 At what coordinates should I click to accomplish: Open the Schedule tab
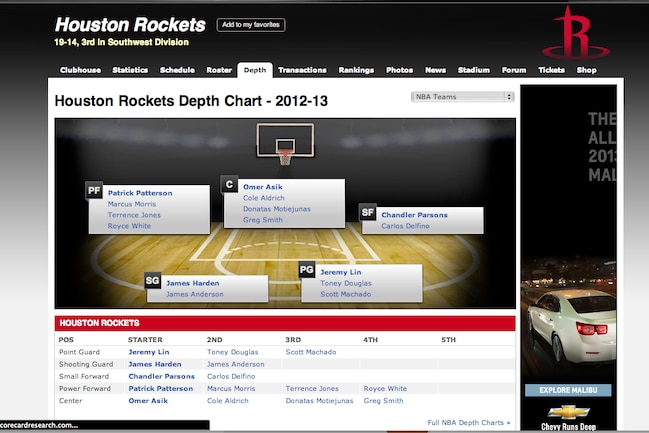coord(177,70)
